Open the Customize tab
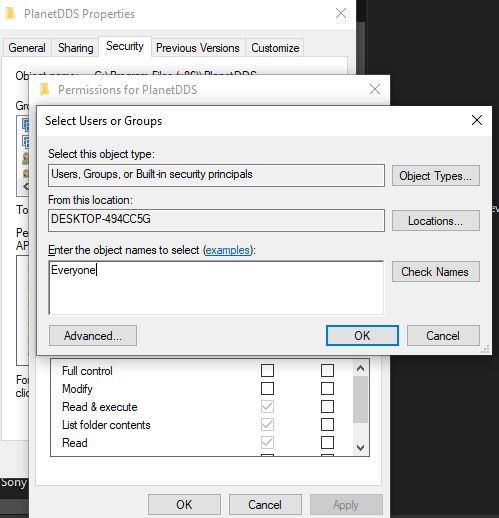 (x=275, y=48)
